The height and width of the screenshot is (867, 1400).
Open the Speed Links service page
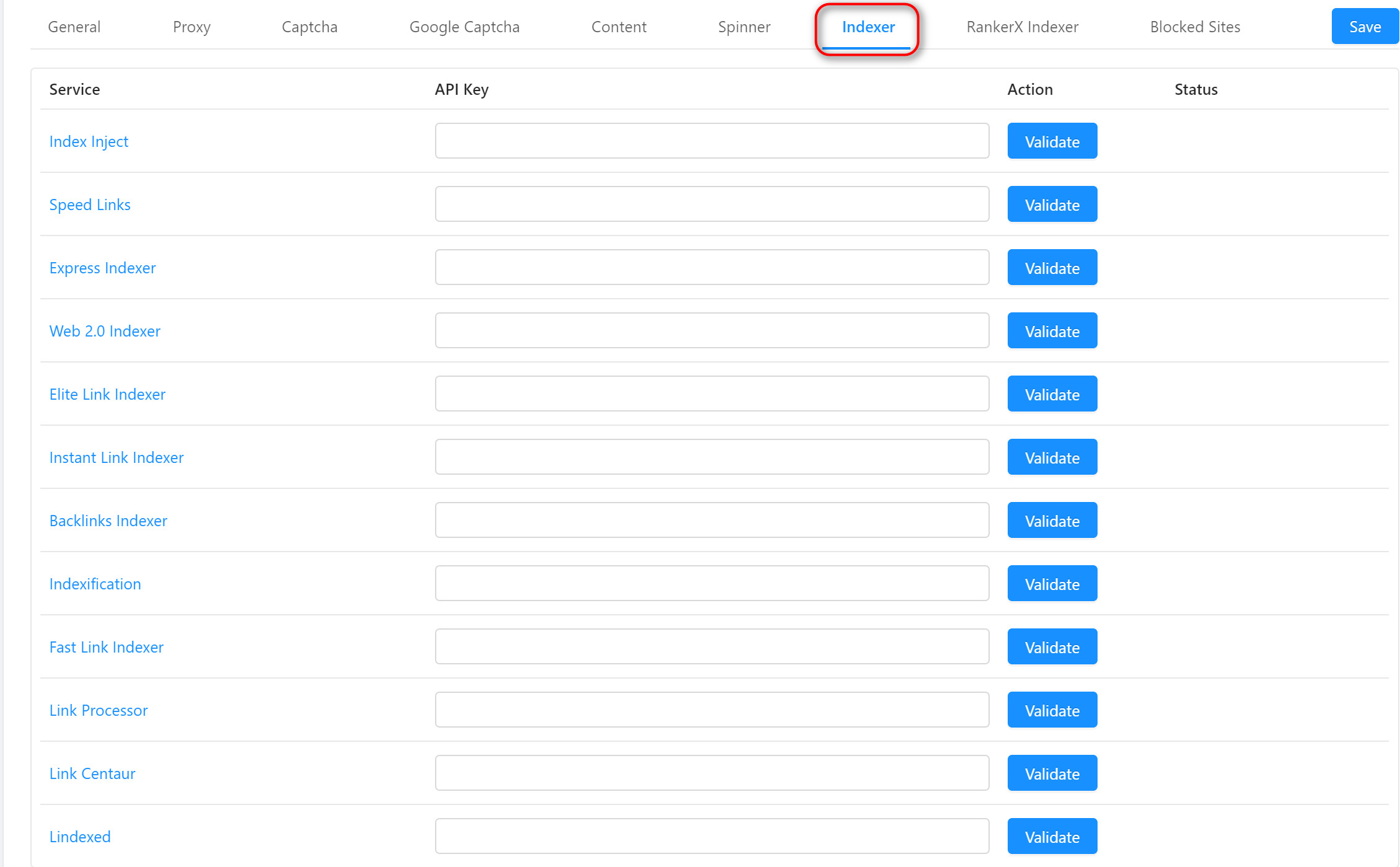[90, 205]
